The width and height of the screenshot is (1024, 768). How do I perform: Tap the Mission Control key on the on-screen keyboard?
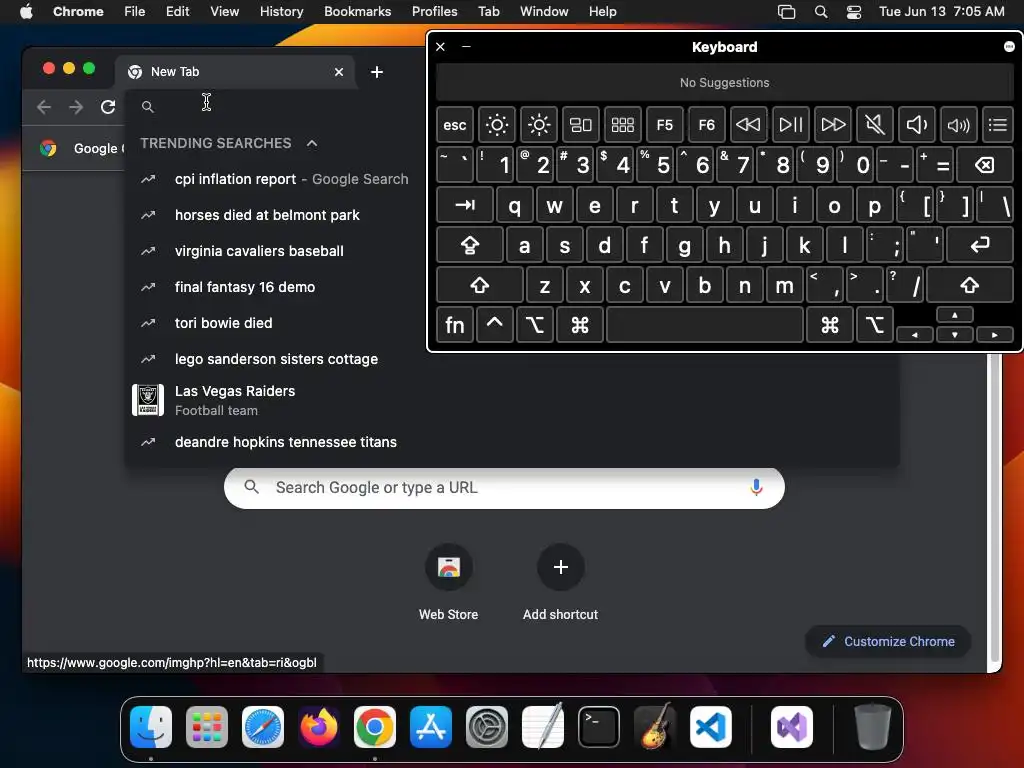pos(581,125)
